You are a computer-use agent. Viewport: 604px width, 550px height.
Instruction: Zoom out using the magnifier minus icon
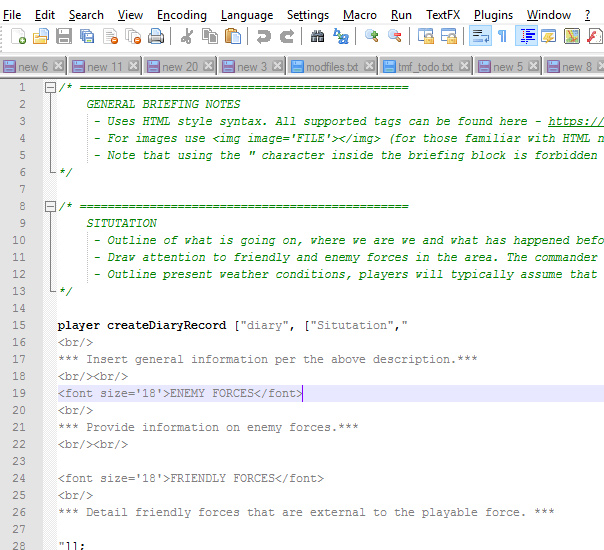[395, 36]
